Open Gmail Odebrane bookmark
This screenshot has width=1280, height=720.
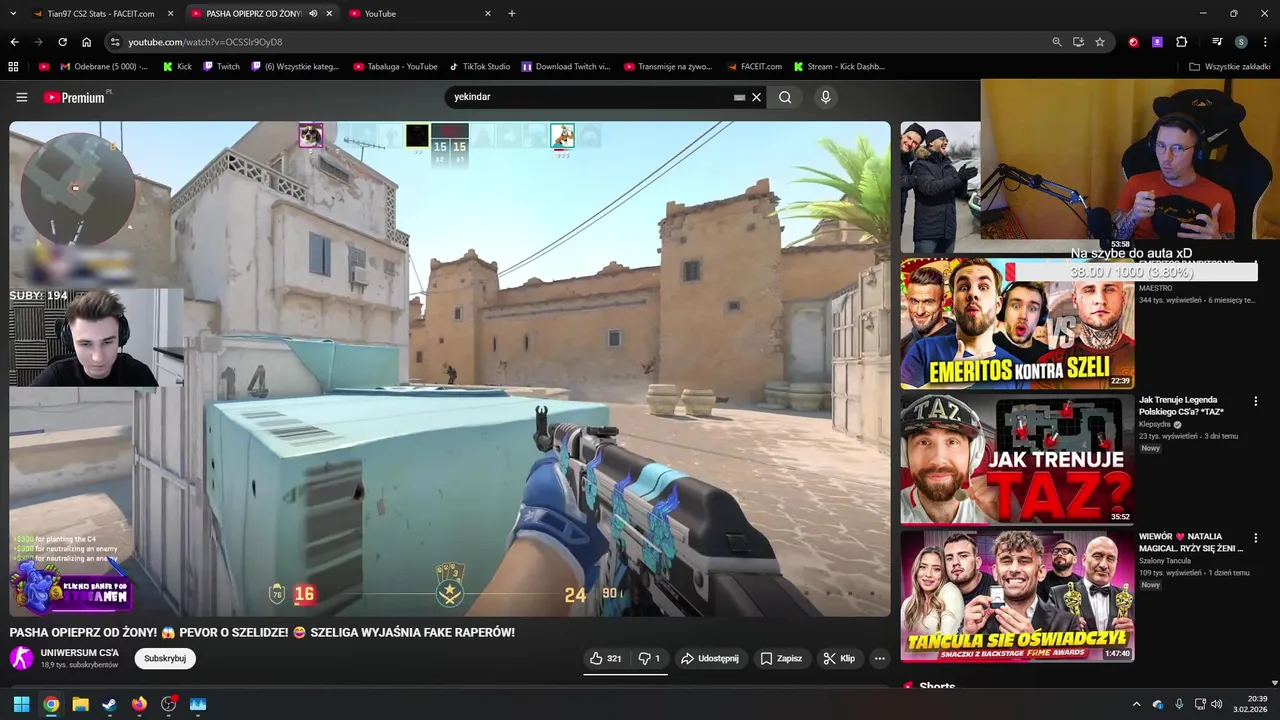coord(104,67)
